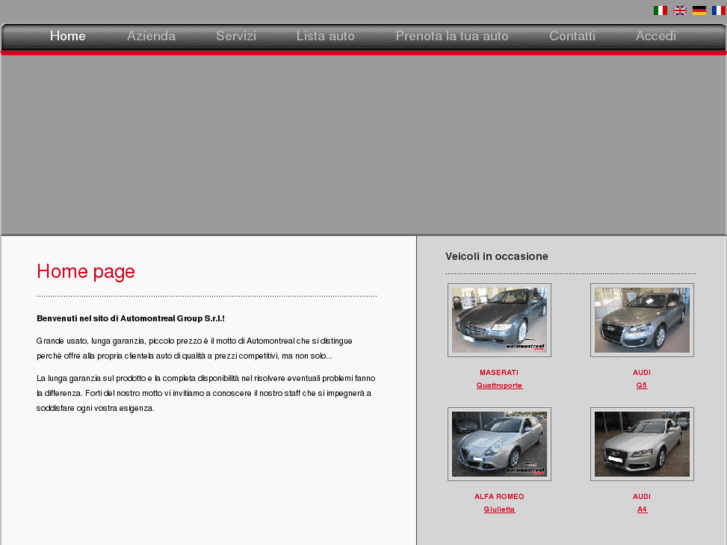Switch language with the Italian flag icon
Screen dimensions: 727x545
click(660, 10)
